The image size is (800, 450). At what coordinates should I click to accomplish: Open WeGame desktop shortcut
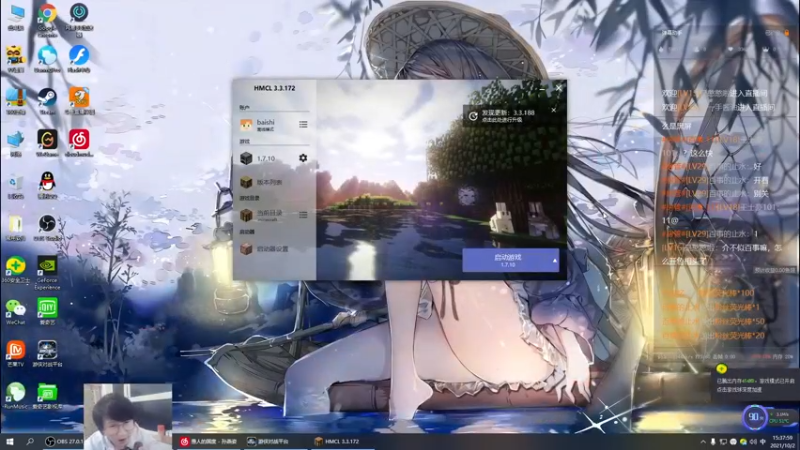coord(47,143)
